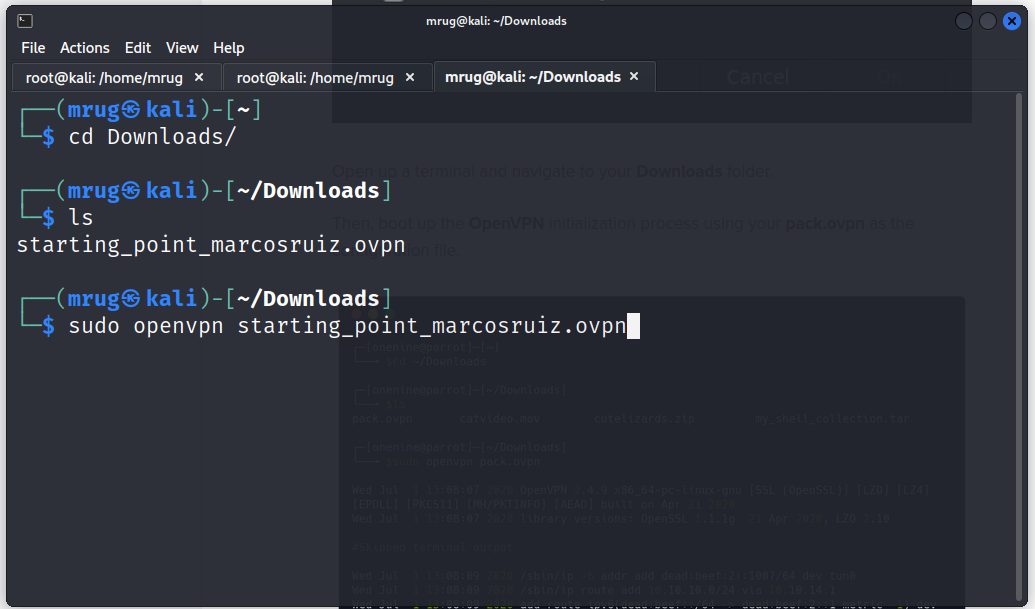Select the mrug@kali: ~/Downloads tab

[x=532, y=77]
